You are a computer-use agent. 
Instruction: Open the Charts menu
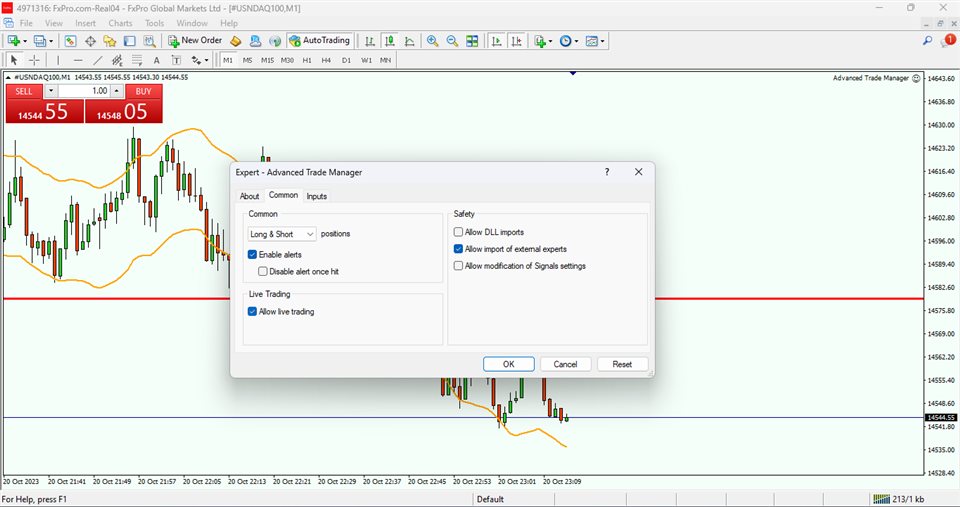pos(121,23)
